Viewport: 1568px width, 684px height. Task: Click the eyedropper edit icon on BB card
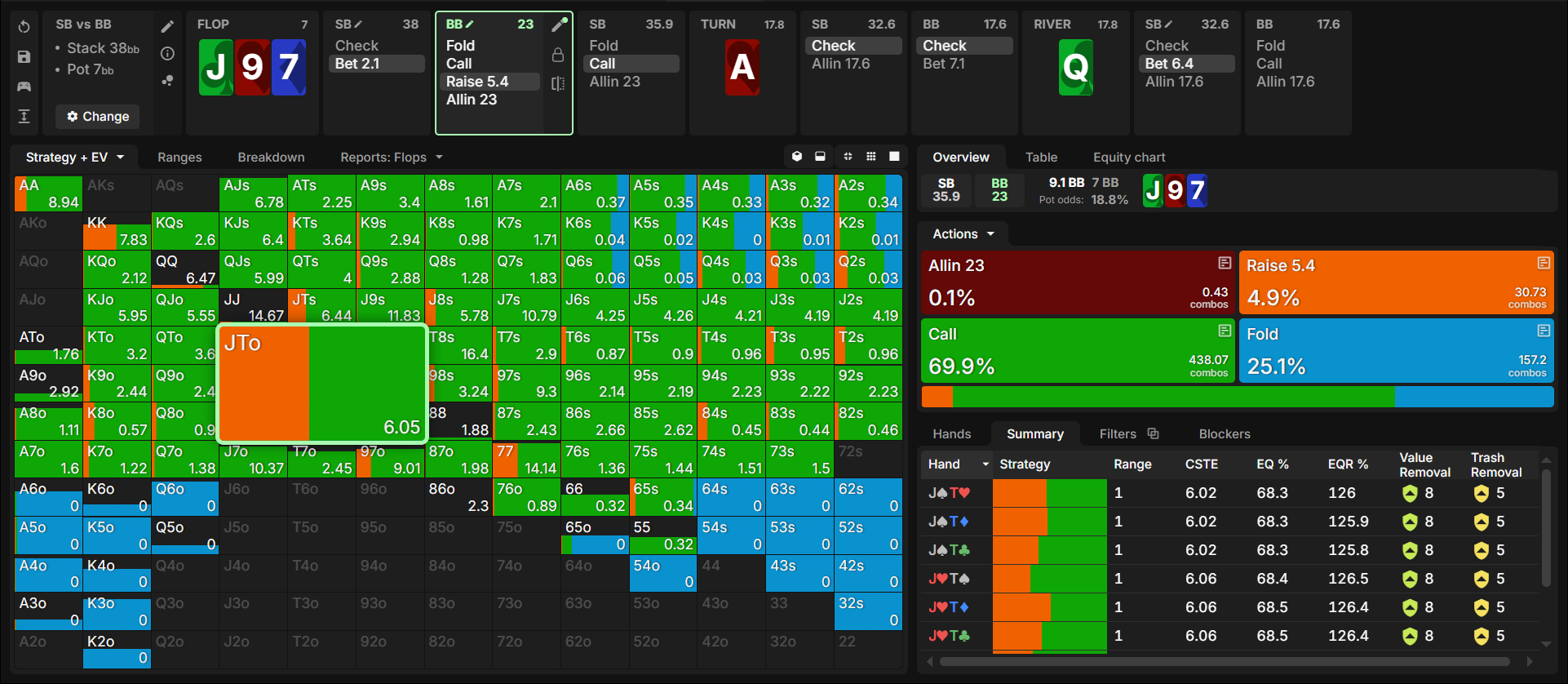tap(559, 24)
